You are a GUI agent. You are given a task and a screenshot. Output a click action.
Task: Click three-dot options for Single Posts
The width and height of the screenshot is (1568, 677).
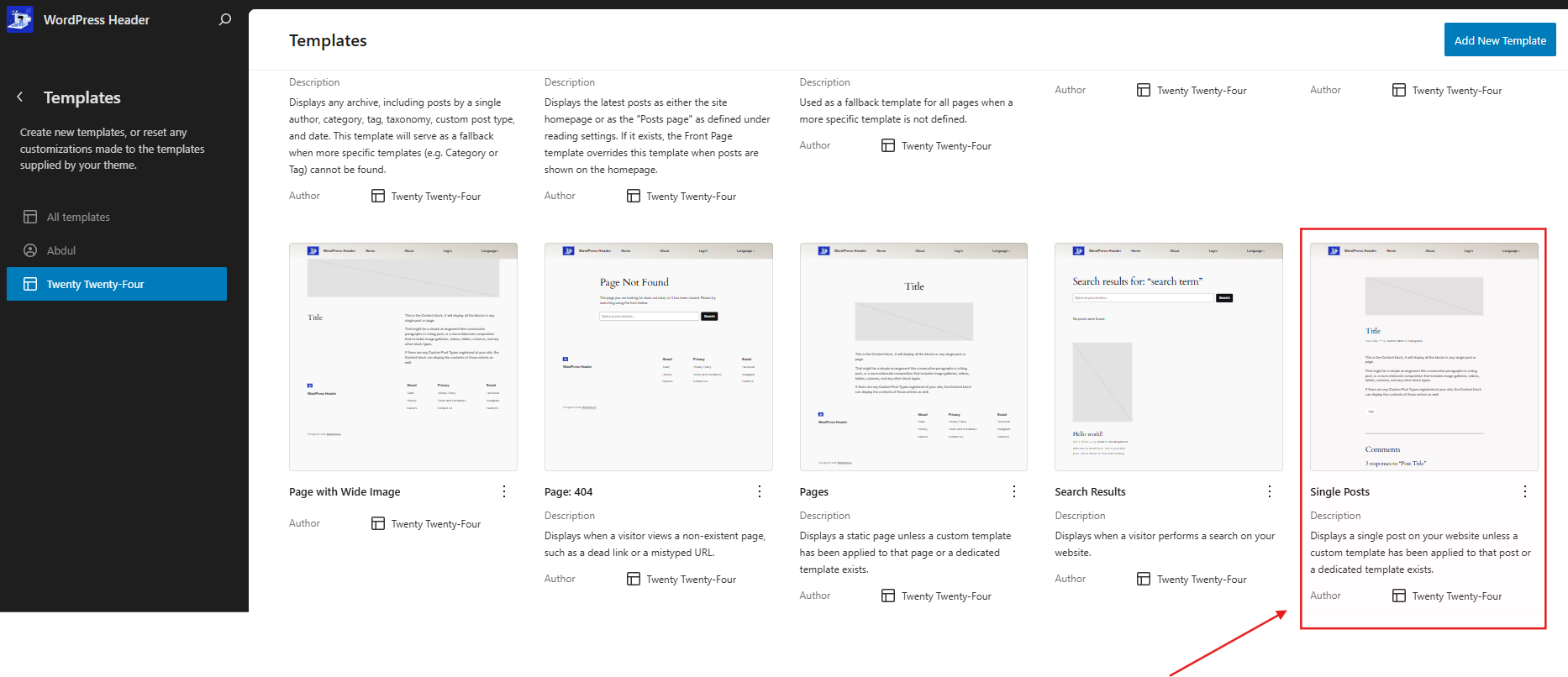click(x=1525, y=491)
